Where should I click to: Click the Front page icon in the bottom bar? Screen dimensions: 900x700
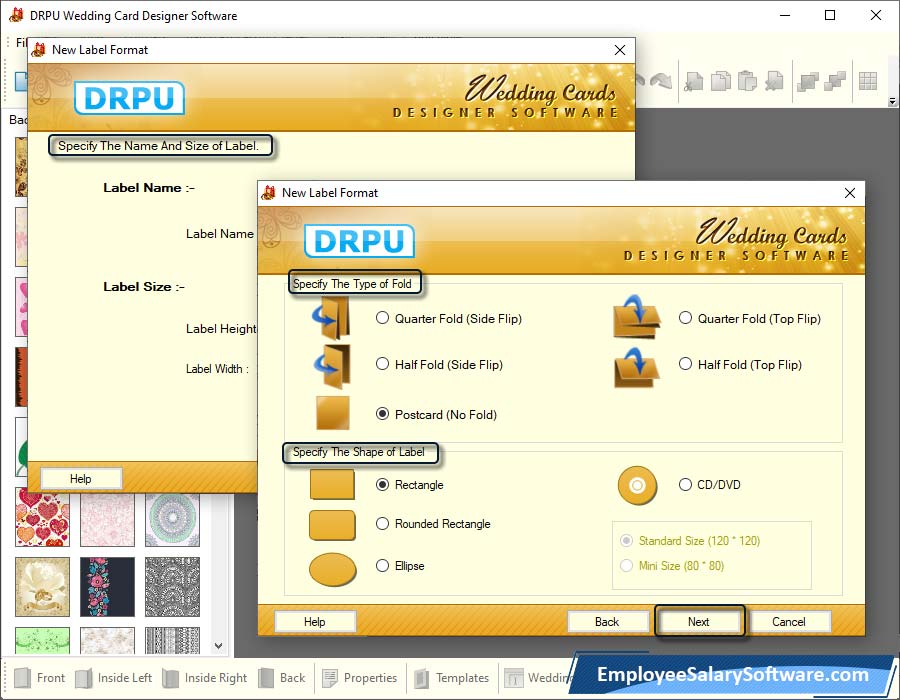point(22,678)
